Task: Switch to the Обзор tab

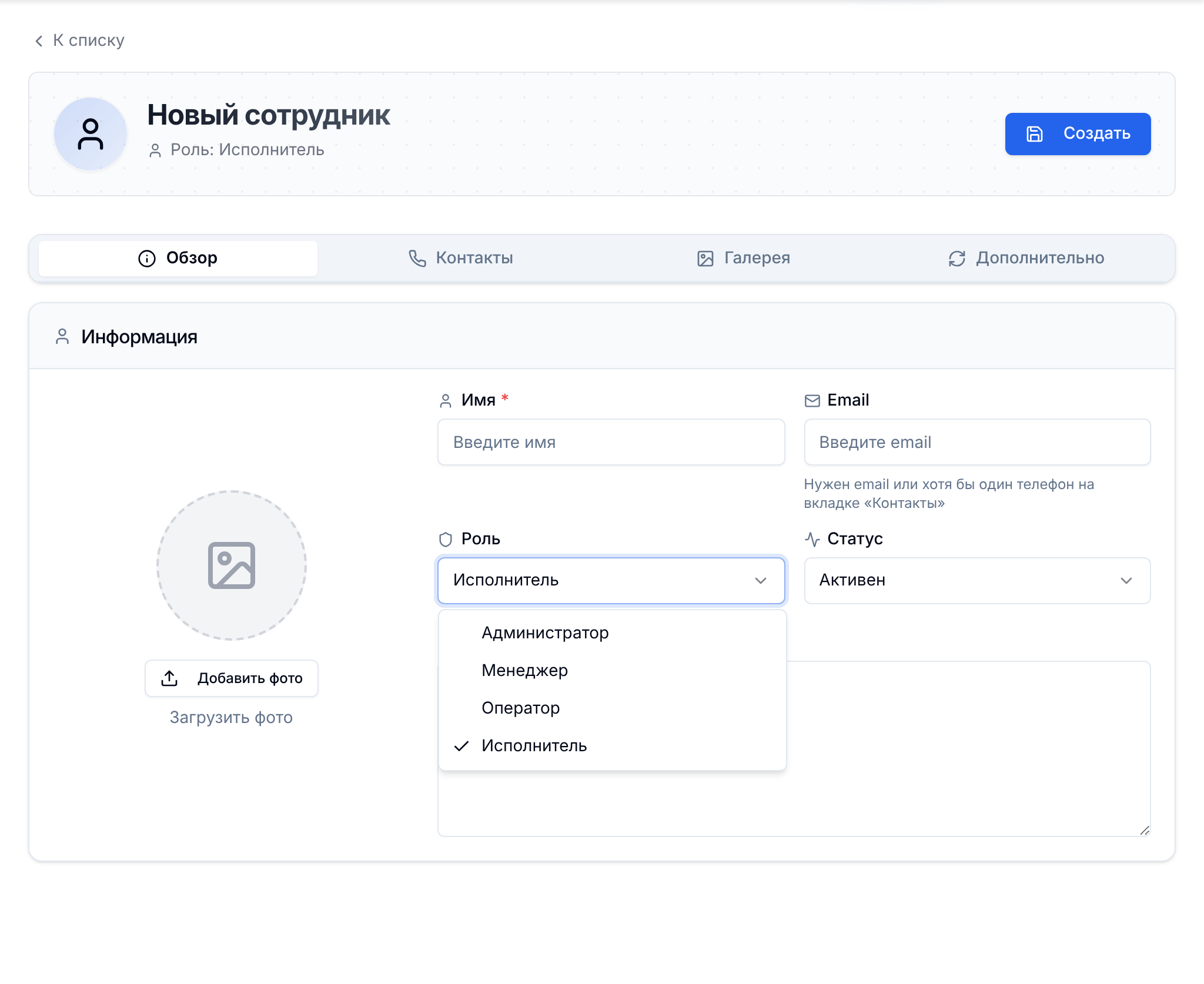Action: (178, 259)
